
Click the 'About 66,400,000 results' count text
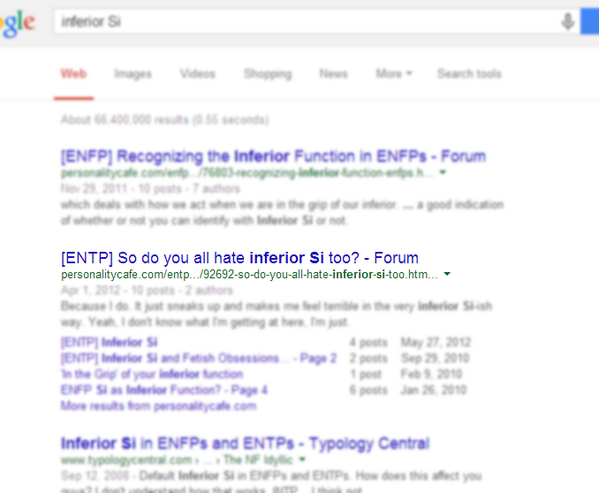pos(165,120)
